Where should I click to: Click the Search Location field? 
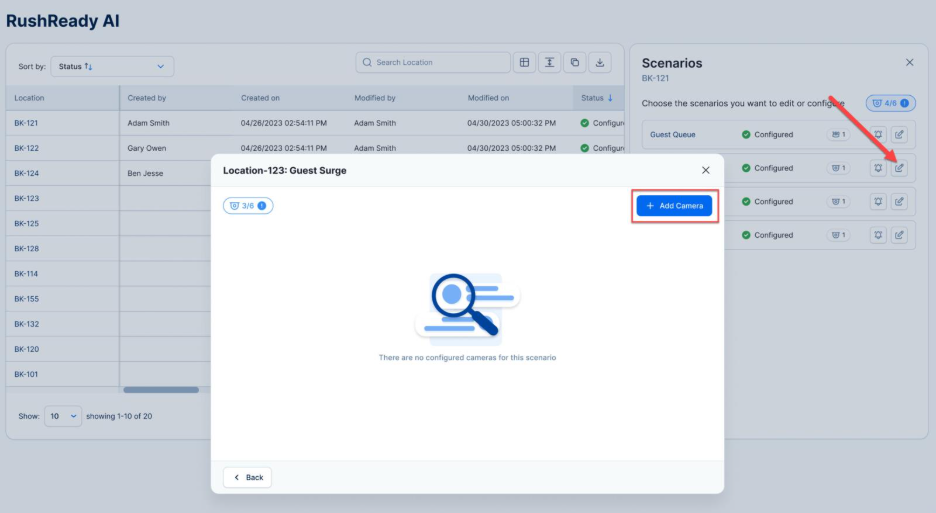coord(433,62)
